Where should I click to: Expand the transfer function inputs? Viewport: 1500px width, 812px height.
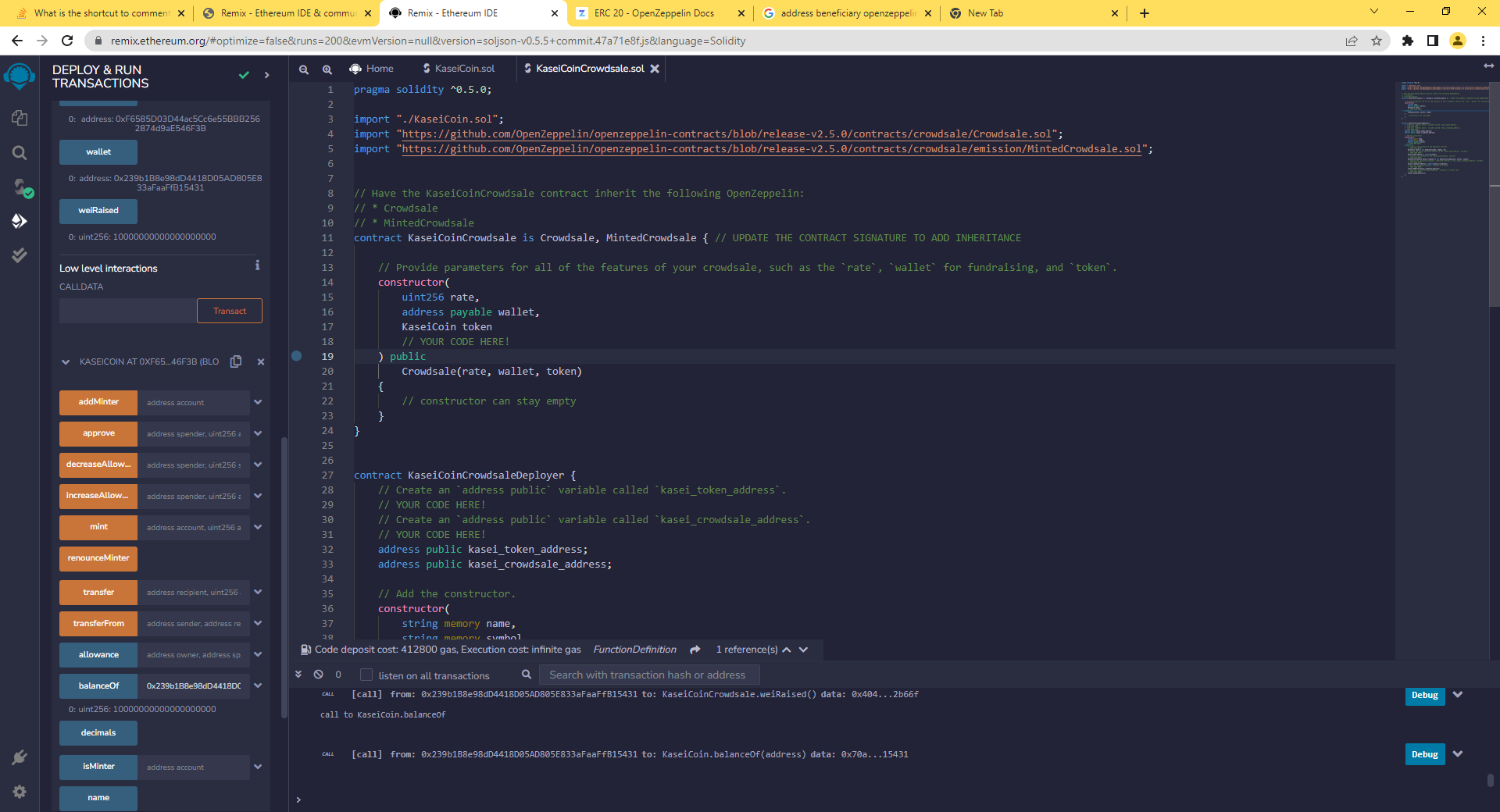click(258, 592)
